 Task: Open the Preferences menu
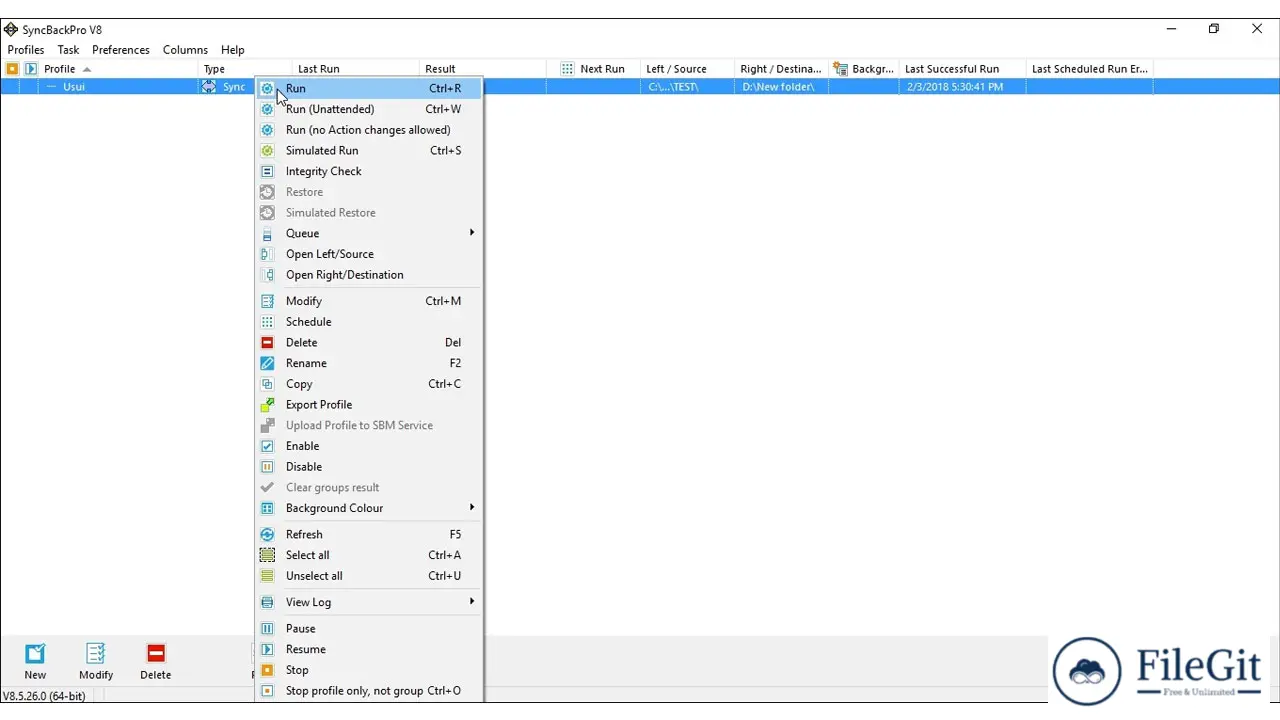point(121,50)
